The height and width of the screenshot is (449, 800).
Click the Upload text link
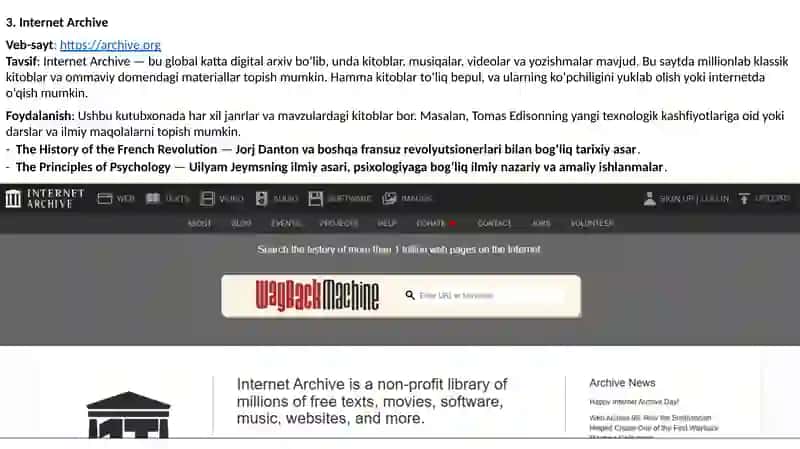coord(772,198)
